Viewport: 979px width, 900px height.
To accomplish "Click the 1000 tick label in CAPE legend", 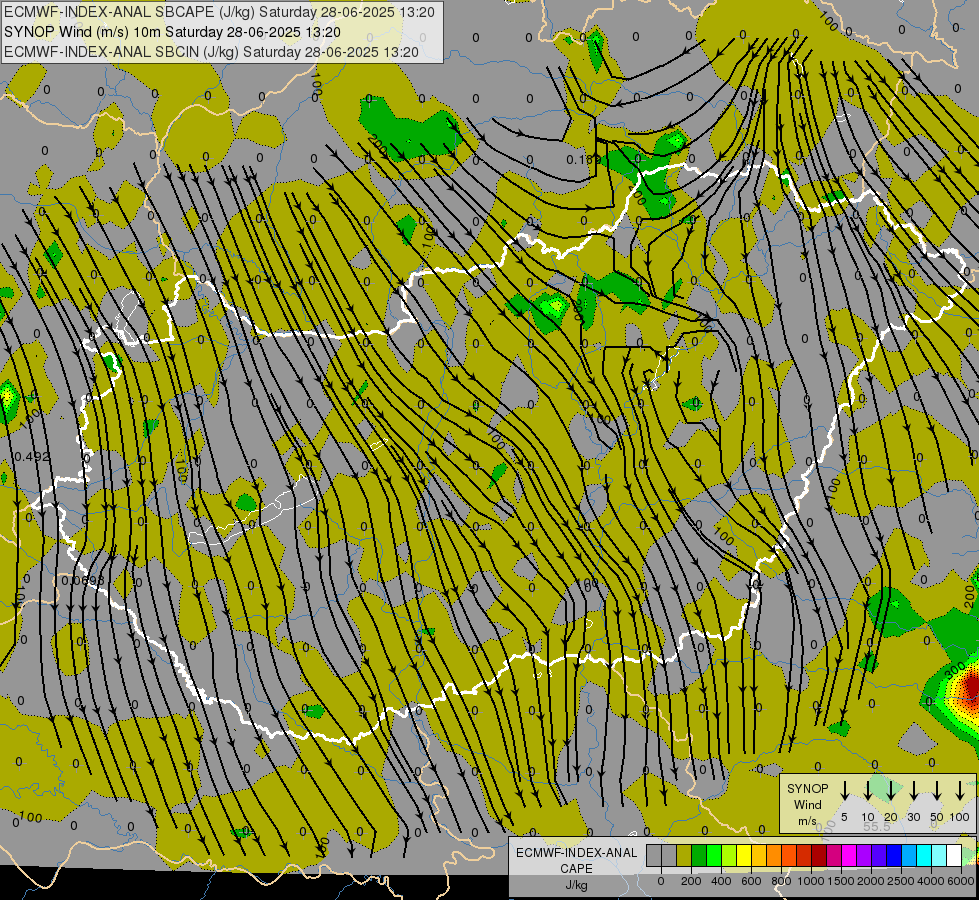I will click(x=811, y=881).
